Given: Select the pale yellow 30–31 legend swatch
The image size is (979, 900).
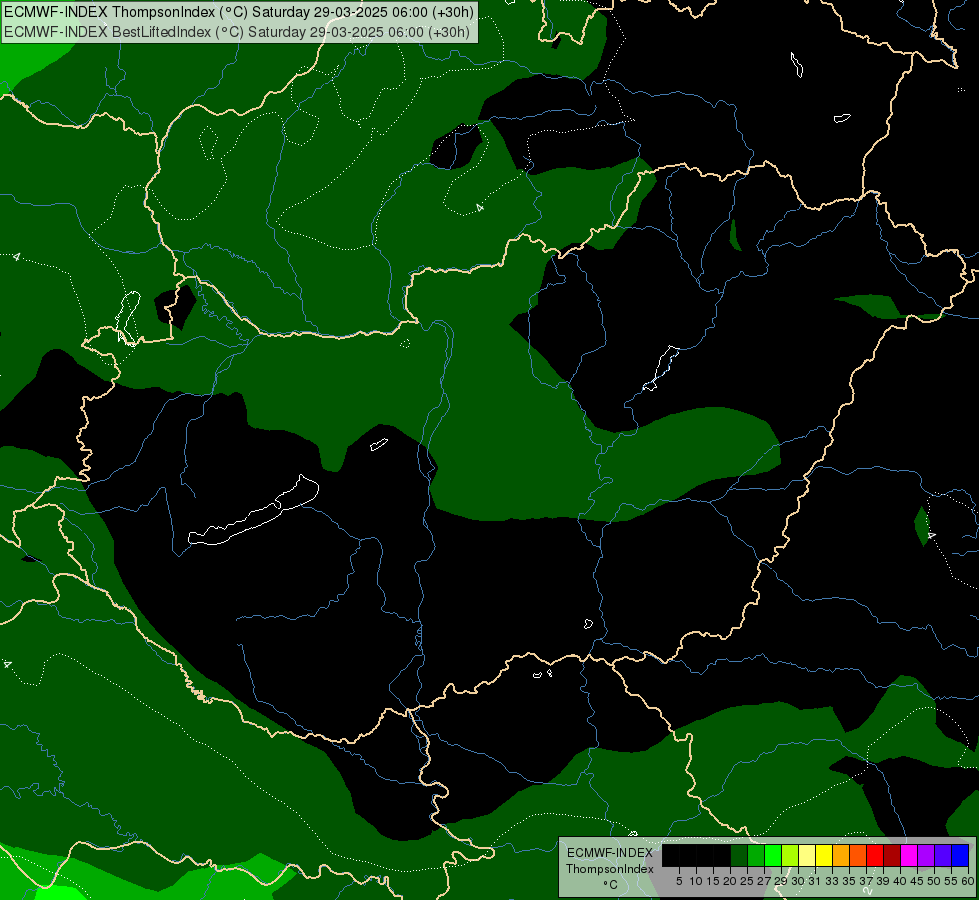Looking at the screenshot, I should [807, 856].
